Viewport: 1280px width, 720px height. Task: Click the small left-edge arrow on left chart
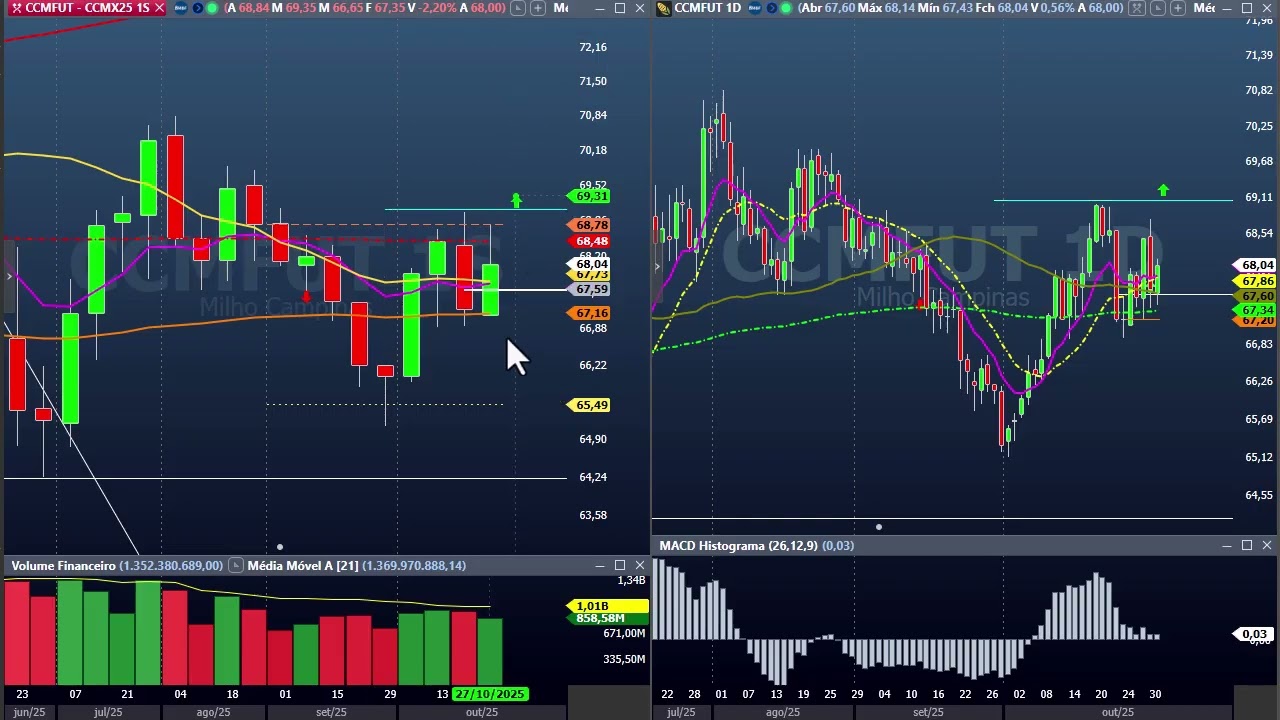[9, 276]
